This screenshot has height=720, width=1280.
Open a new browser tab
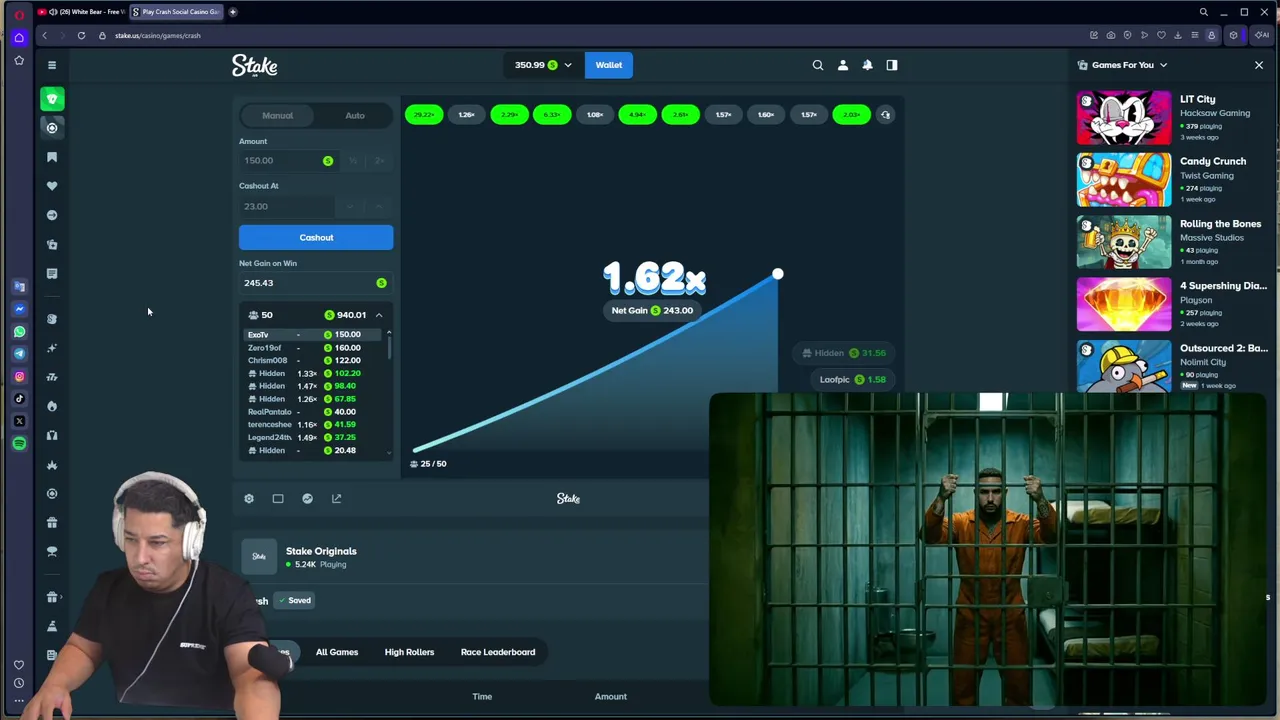tap(233, 12)
